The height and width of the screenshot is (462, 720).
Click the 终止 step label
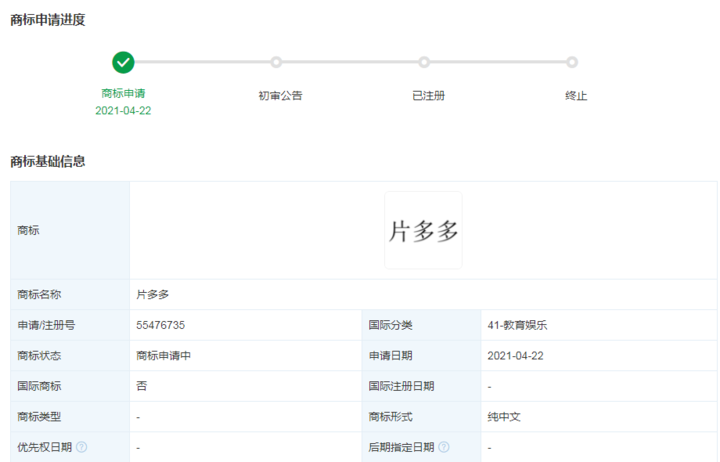576,96
